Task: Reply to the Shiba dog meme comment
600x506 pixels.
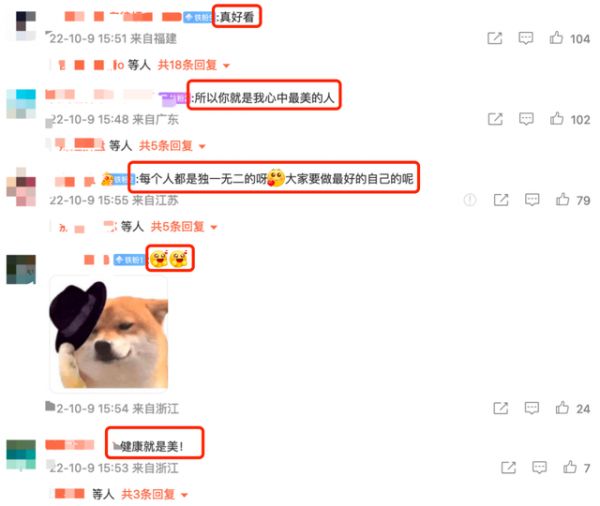Action: 532,408
